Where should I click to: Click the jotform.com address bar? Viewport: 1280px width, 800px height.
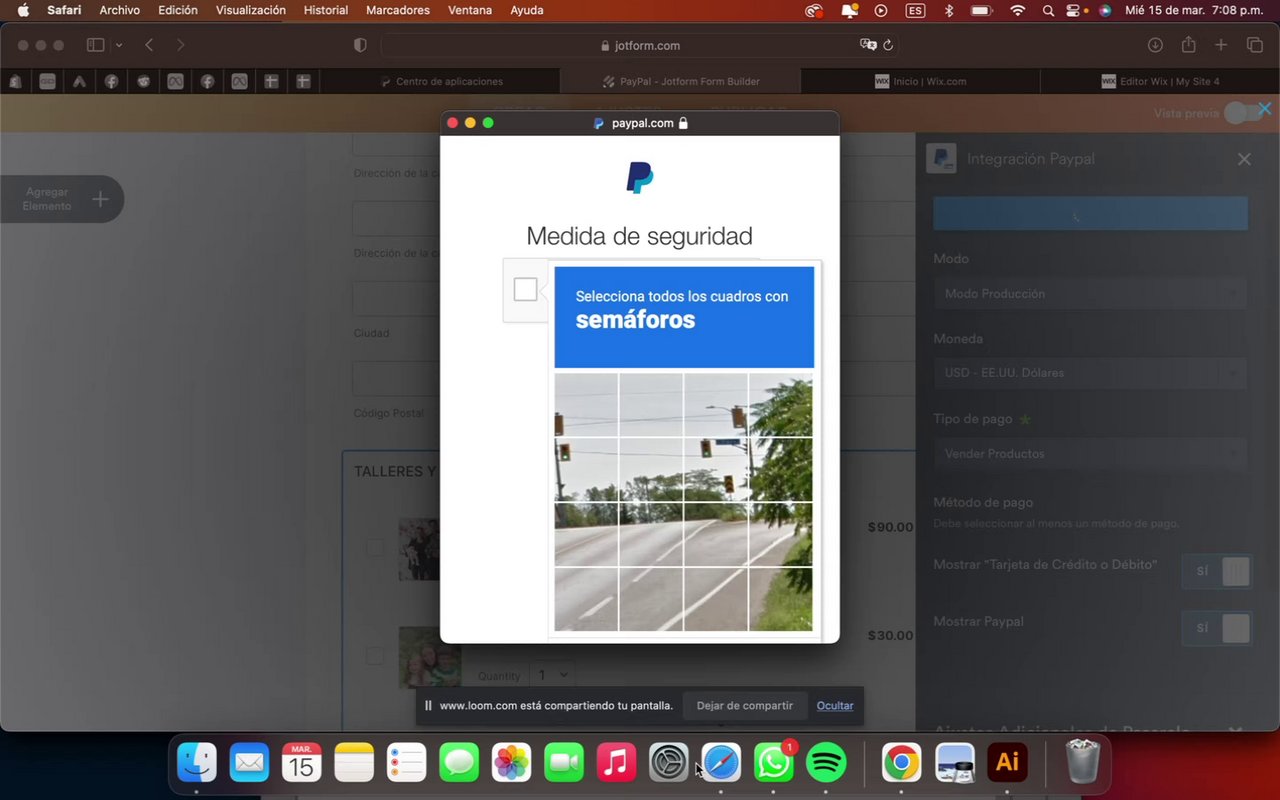click(x=640, y=45)
